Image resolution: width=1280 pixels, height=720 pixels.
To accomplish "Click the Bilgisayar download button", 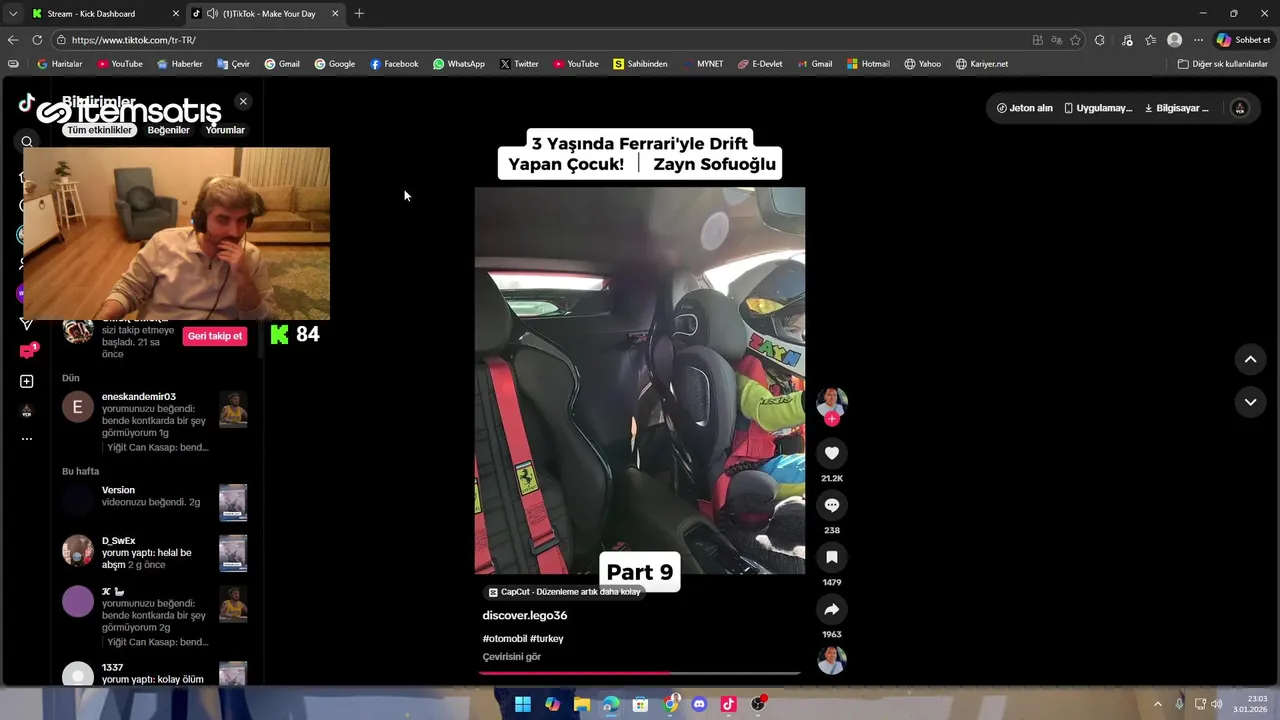I will tap(1176, 108).
